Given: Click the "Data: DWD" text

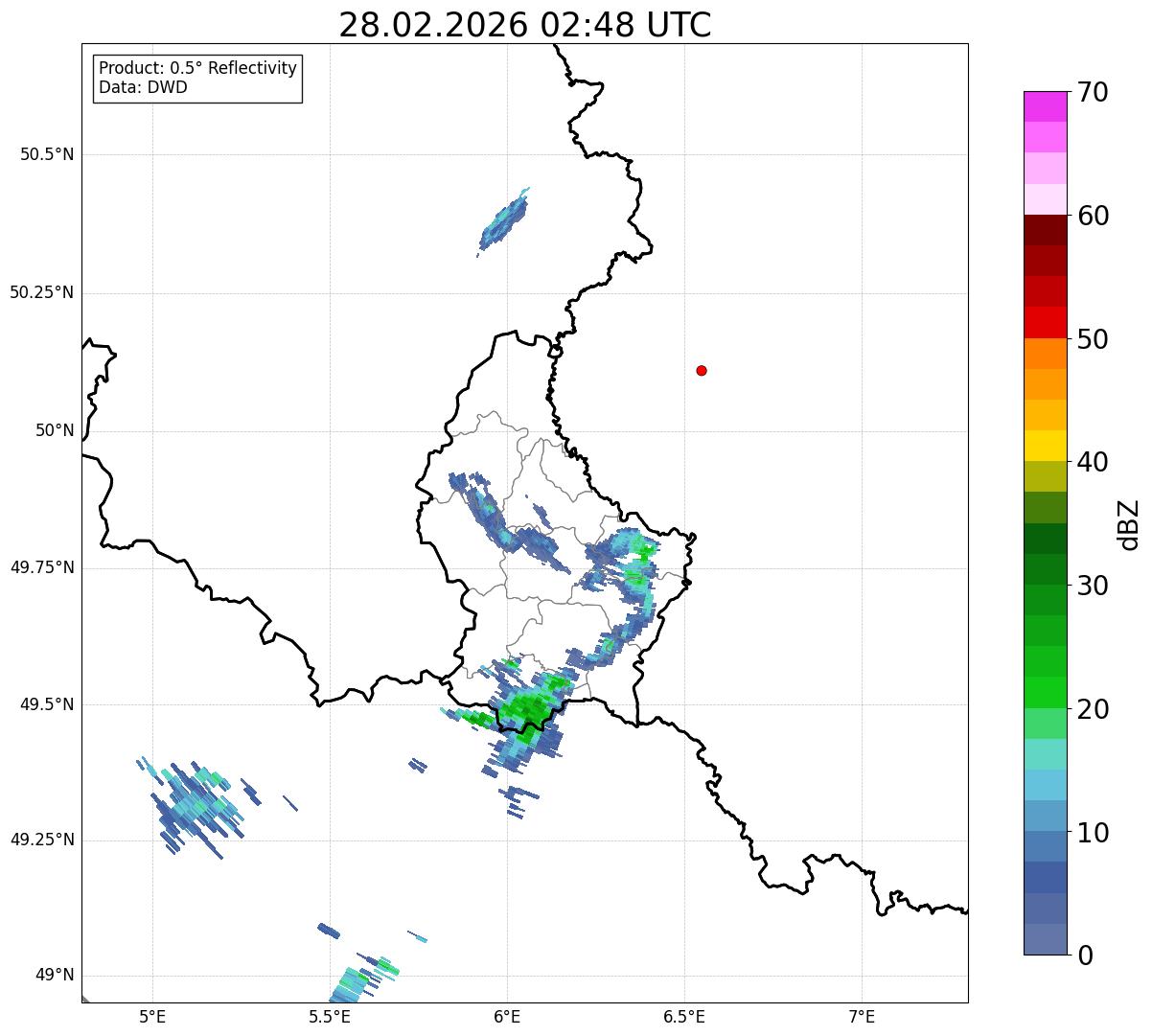Looking at the screenshot, I should tap(143, 87).
